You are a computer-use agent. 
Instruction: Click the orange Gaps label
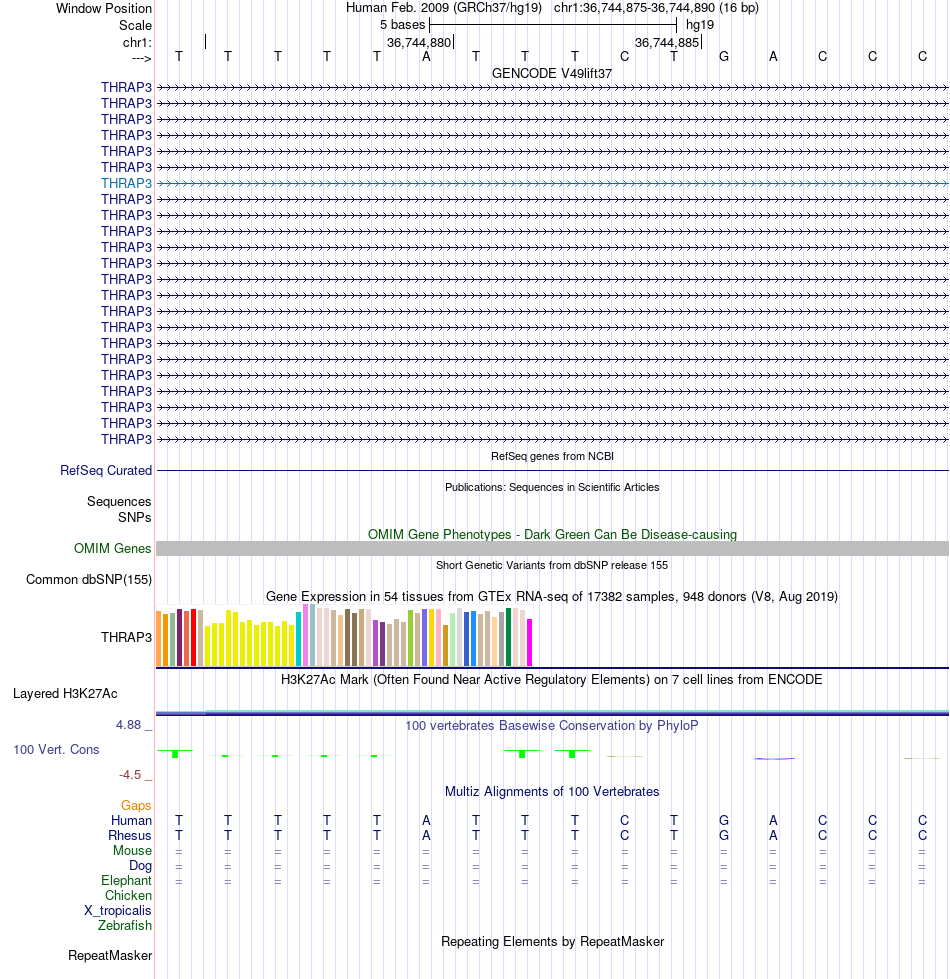click(136, 805)
